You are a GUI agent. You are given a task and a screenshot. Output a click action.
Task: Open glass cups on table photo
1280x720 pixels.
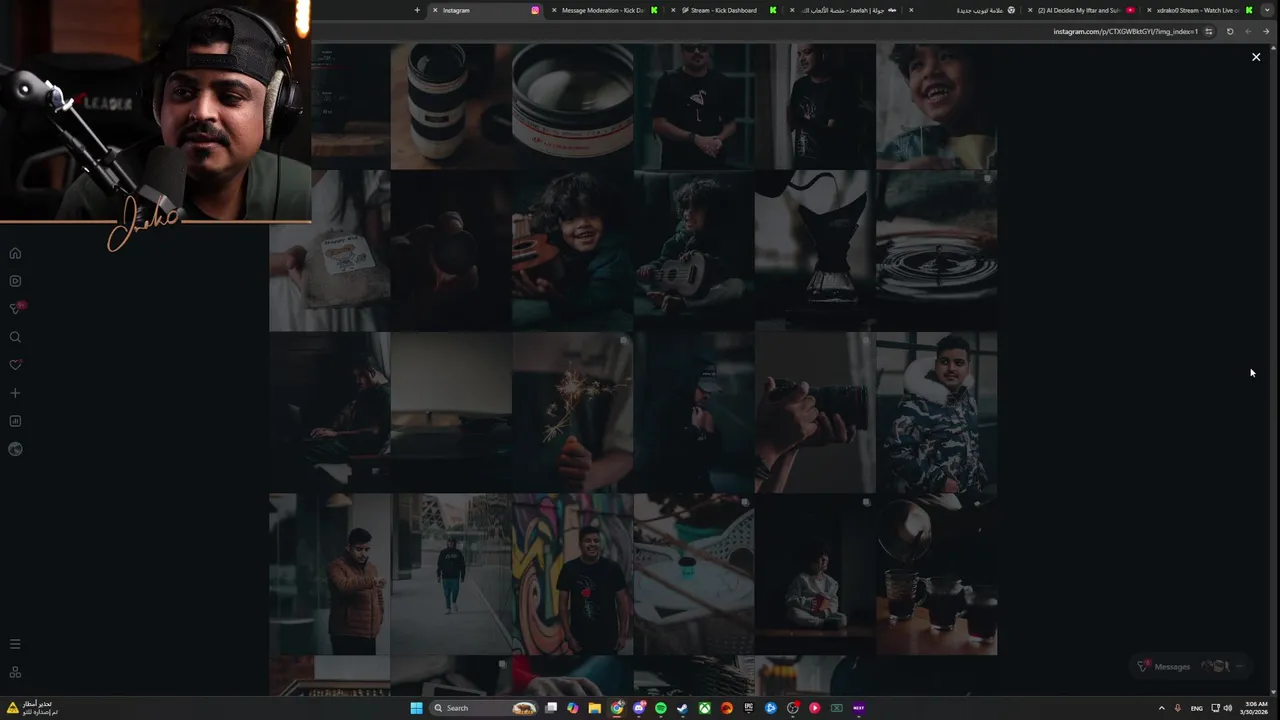[x=936, y=574]
